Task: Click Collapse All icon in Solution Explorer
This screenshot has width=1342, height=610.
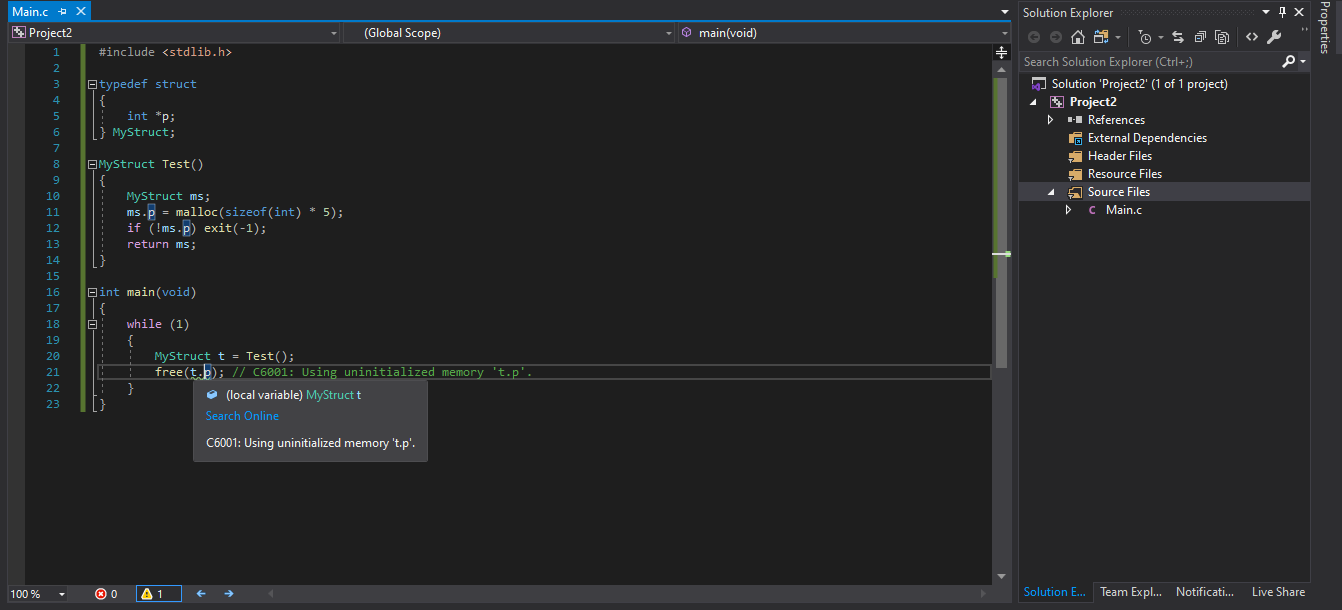Action: [1199, 37]
